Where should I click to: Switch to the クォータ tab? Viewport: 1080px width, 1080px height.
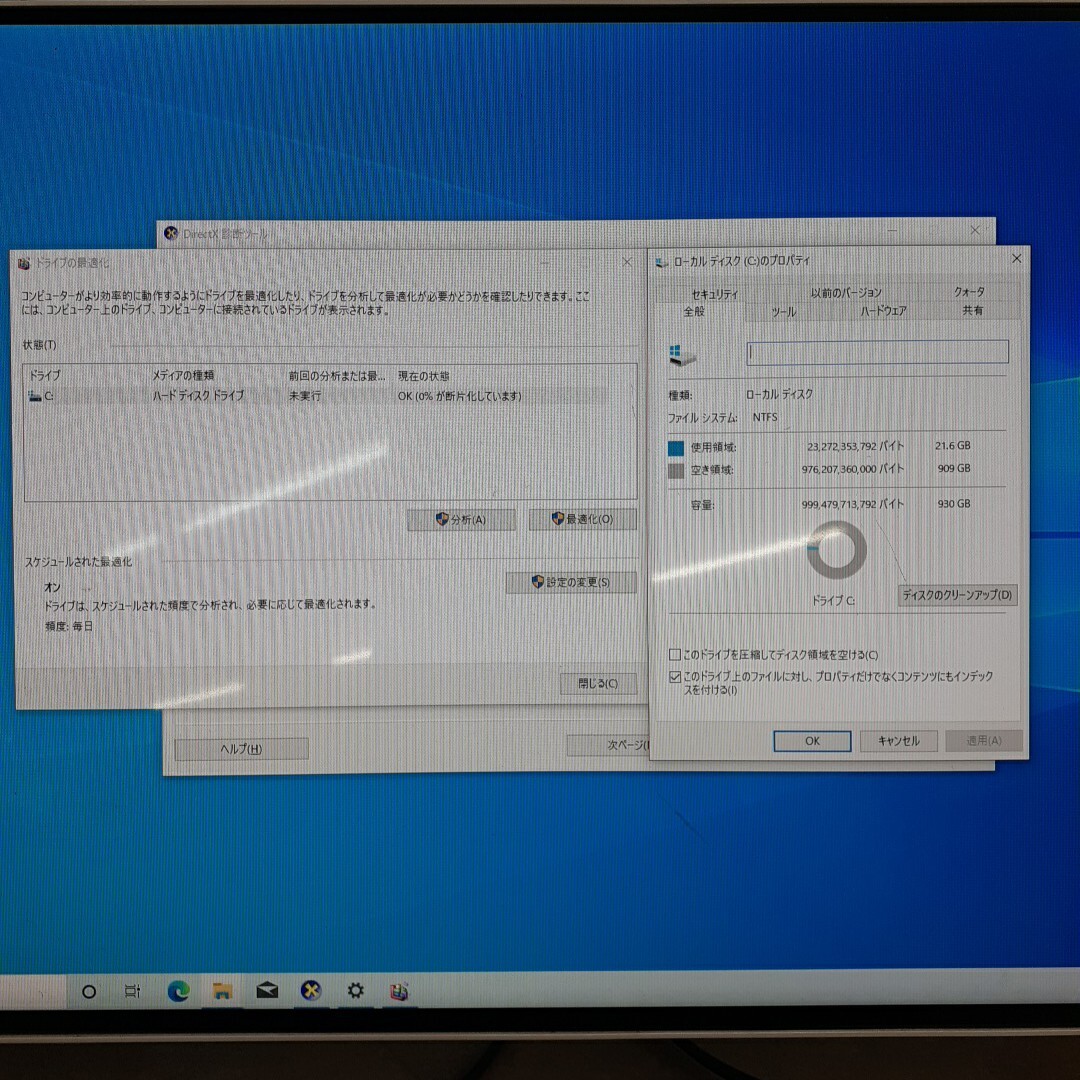(x=969, y=292)
